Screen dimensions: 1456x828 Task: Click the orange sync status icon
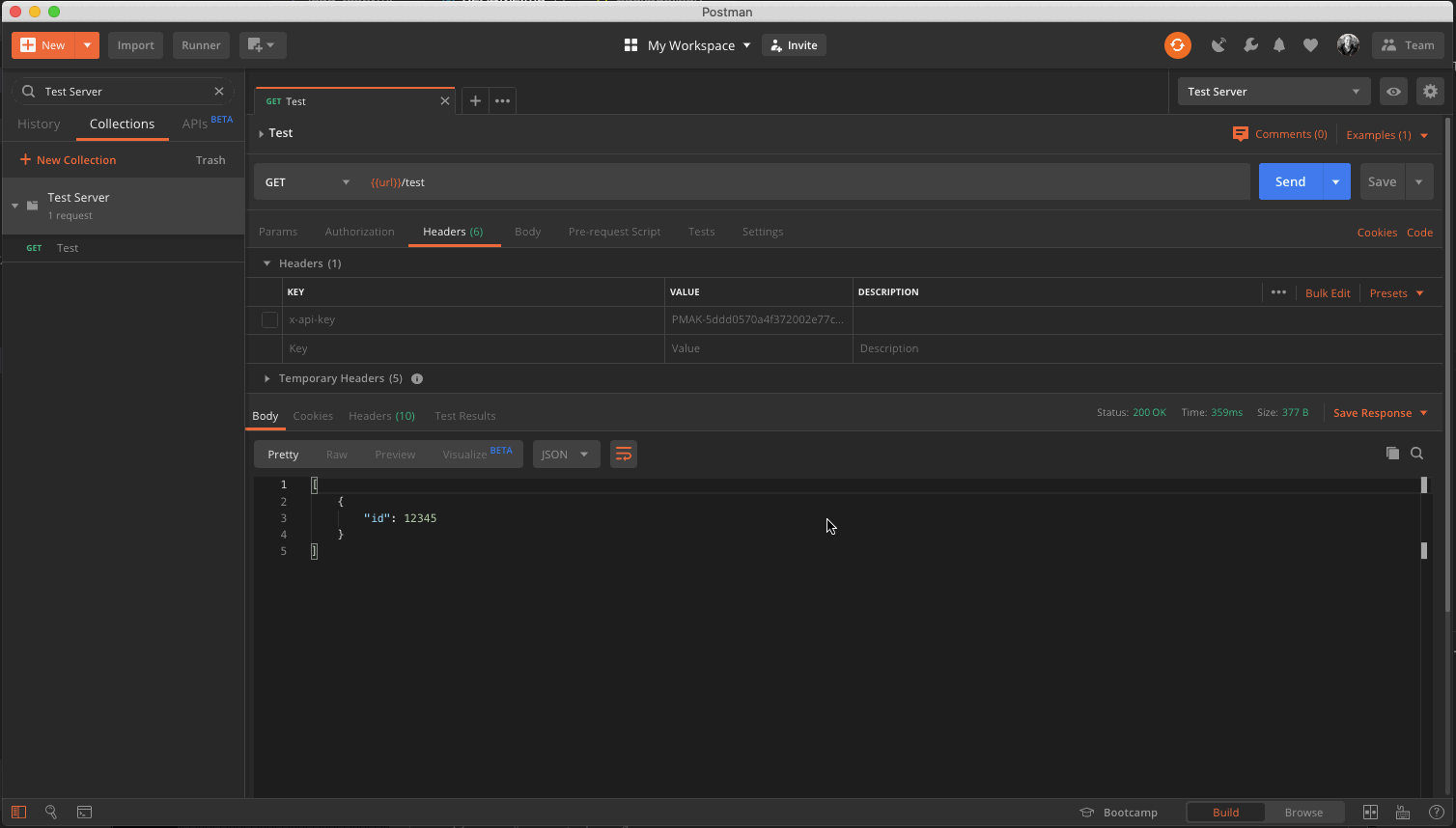point(1177,45)
